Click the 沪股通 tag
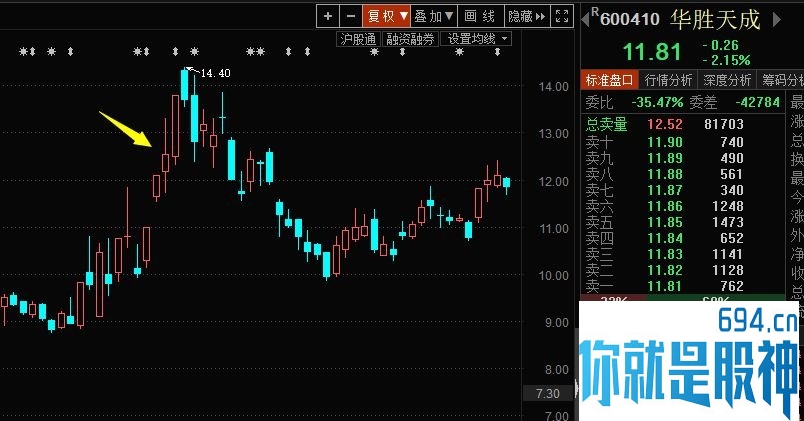 click(358, 39)
